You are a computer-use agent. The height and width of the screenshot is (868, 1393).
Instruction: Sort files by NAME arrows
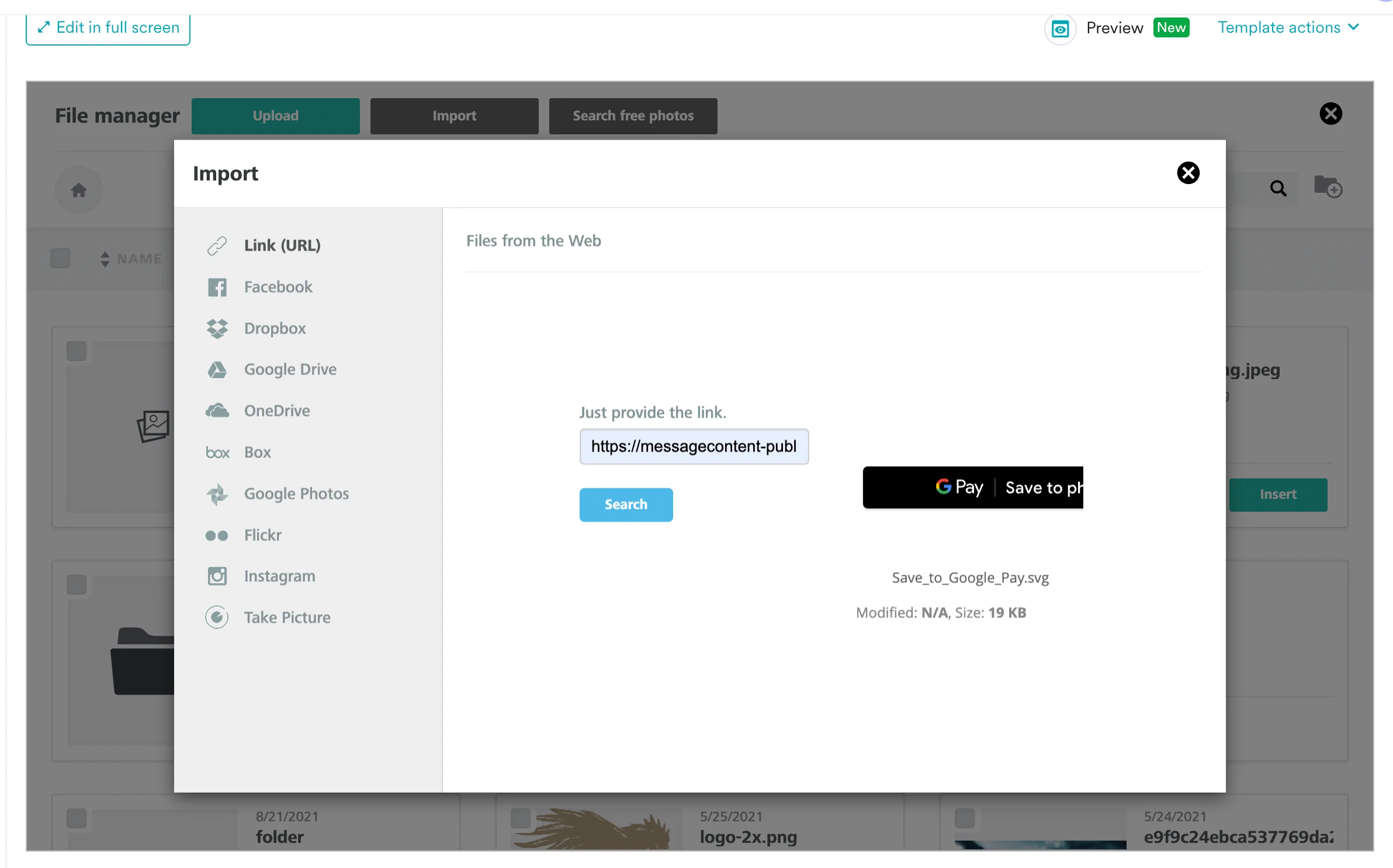point(105,259)
